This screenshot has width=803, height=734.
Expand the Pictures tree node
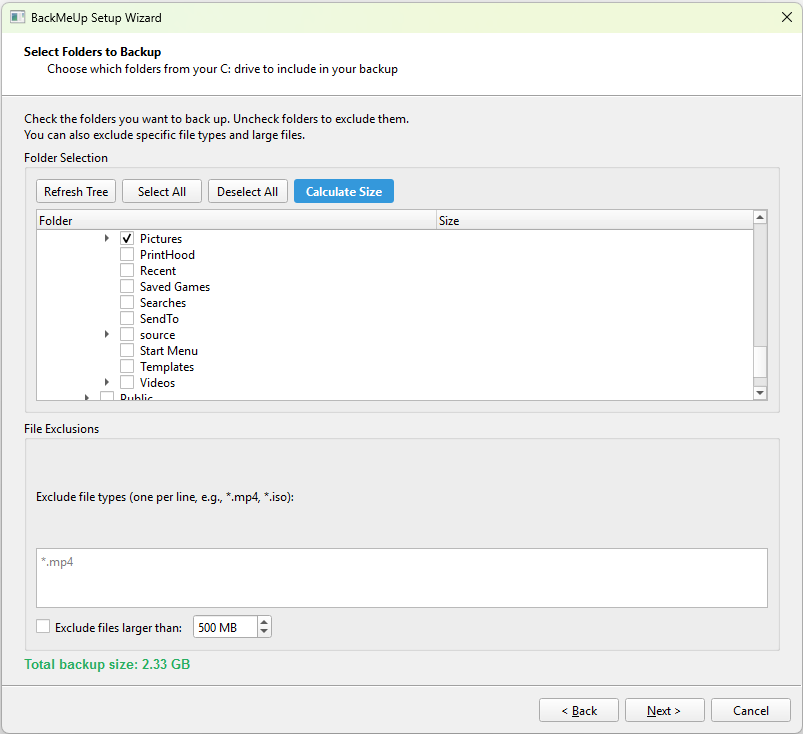107,238
